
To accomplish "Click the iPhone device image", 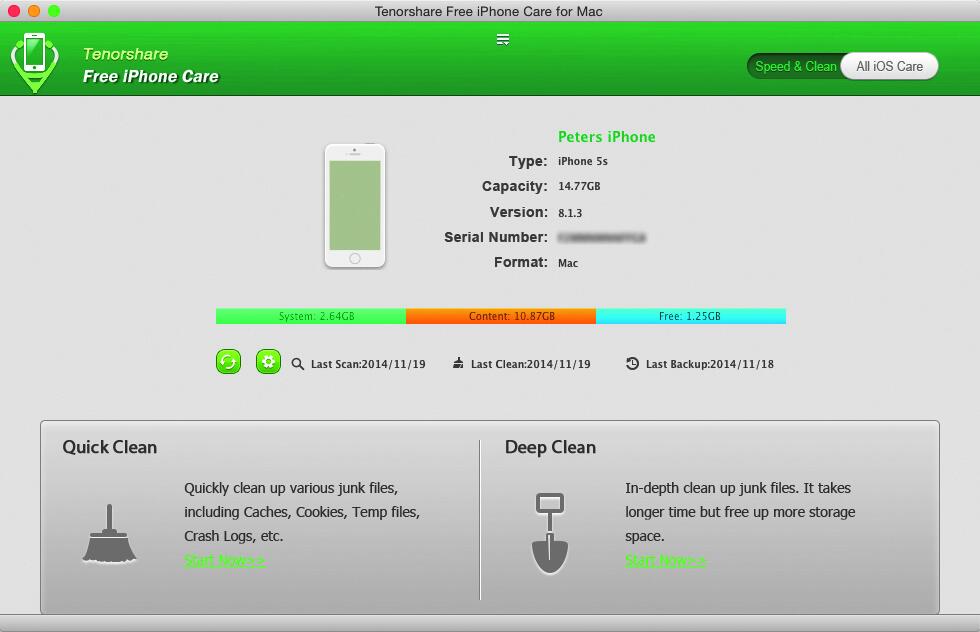I will pyautogui.click(x=355, y=206).
